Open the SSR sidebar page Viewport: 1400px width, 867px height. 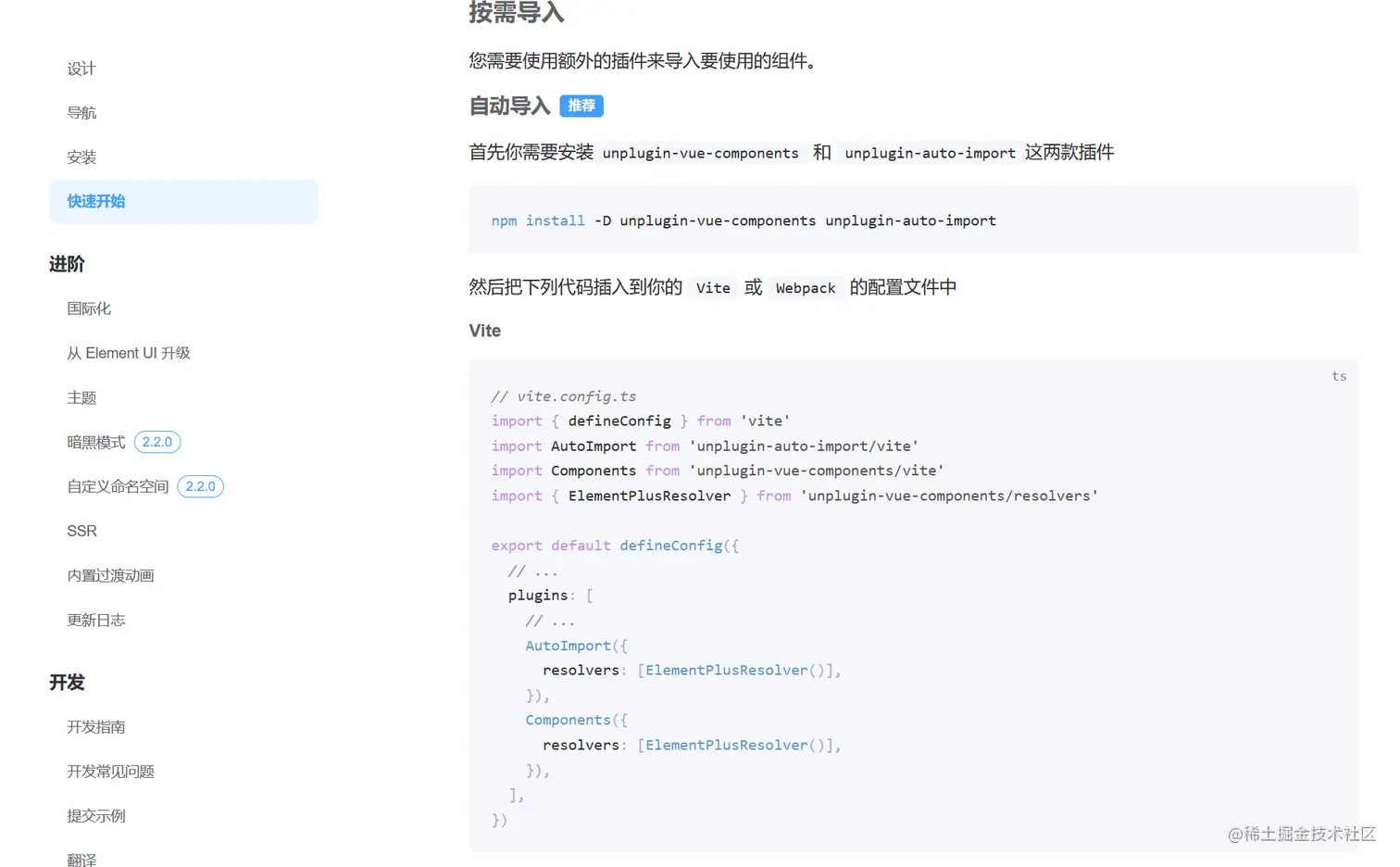[x=81, y=531]
